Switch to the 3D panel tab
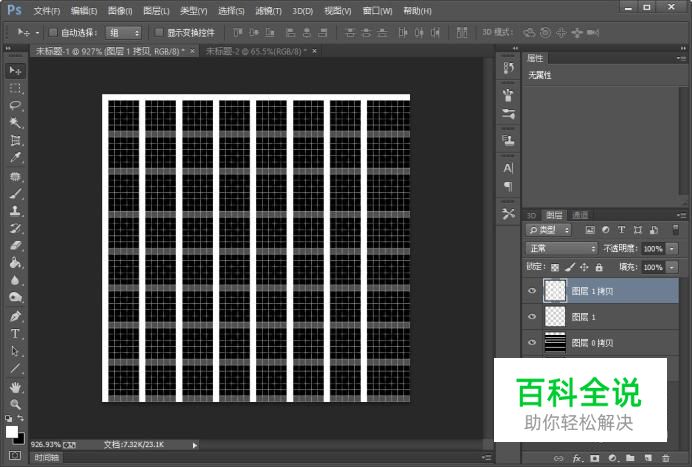The height and width of the screenshot is (467, 692). tap(531, 215)
